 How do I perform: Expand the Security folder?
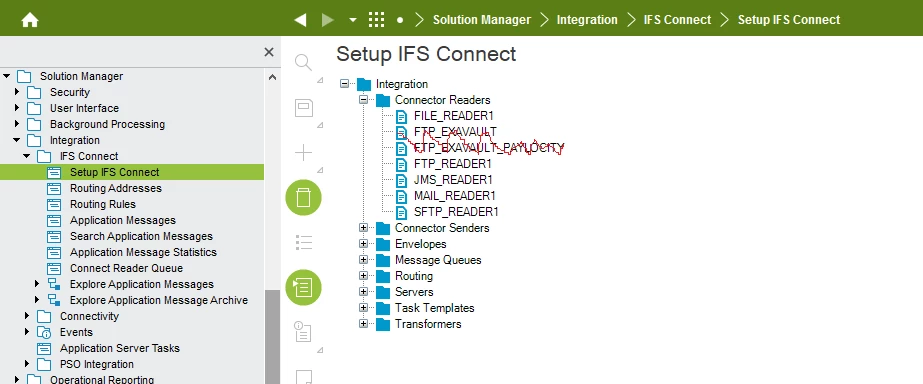(16, 92)
